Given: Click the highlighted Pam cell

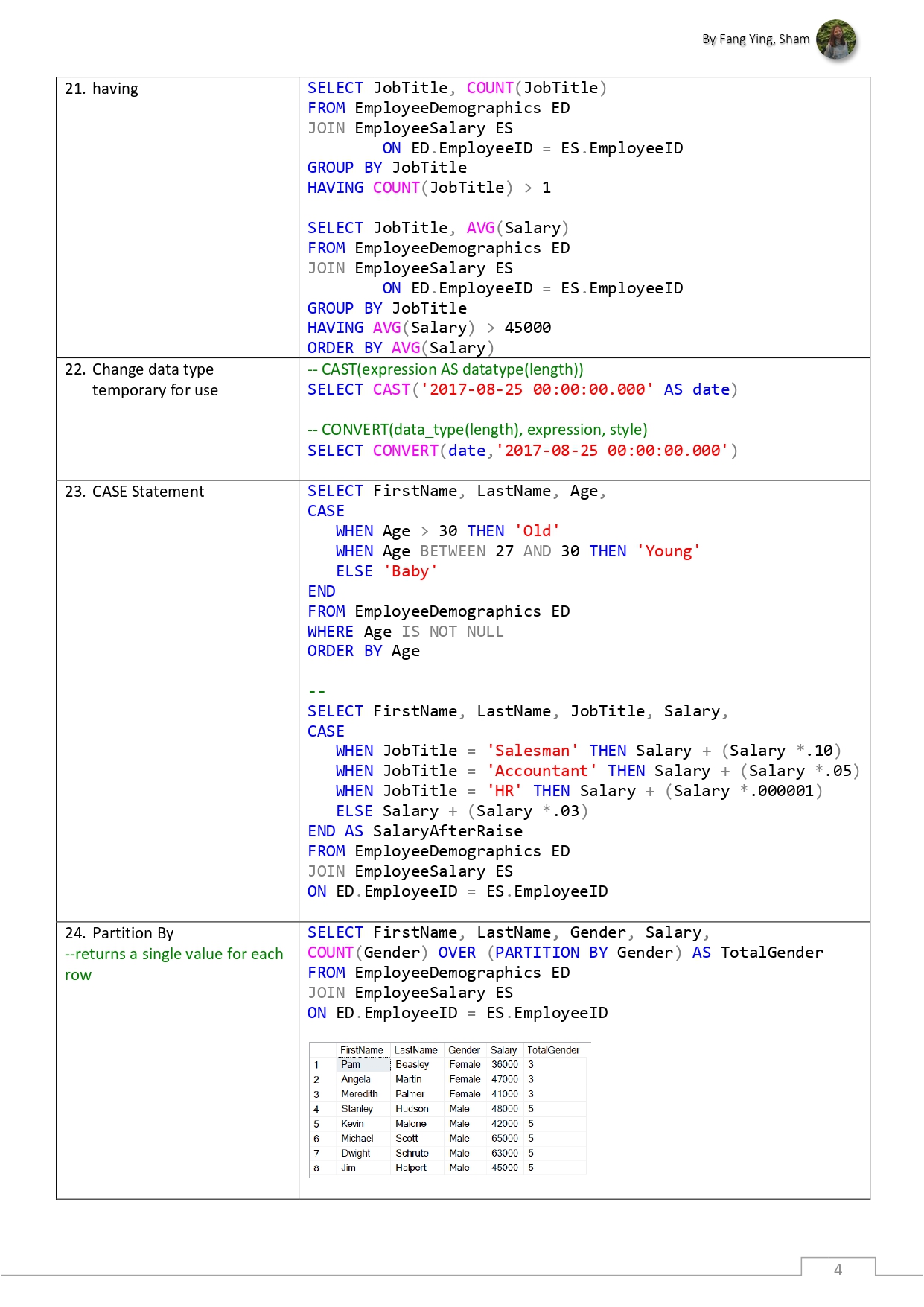Looking at the screenshot, I should pos(363,1065).
